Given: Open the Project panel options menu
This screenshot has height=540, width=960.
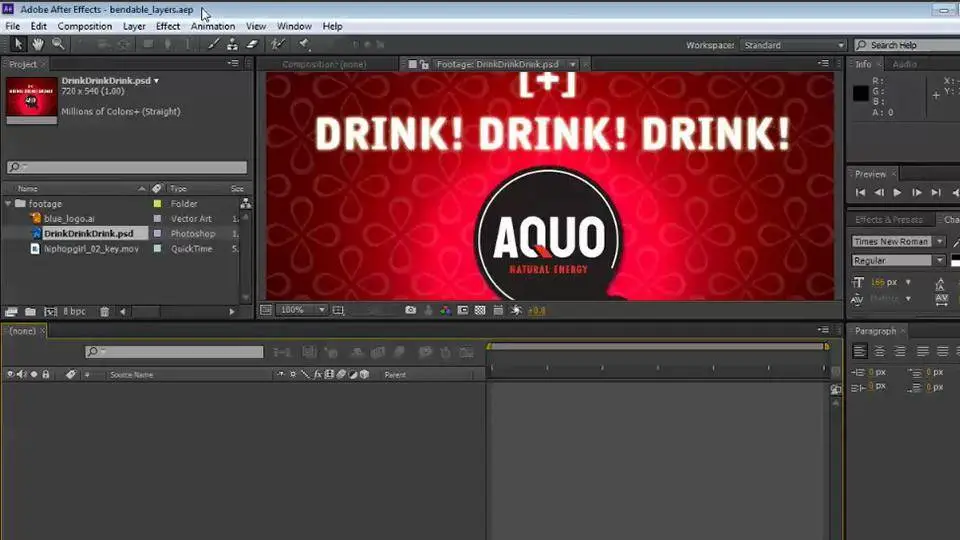Looking at the screenshot, I should pos(233,63).
